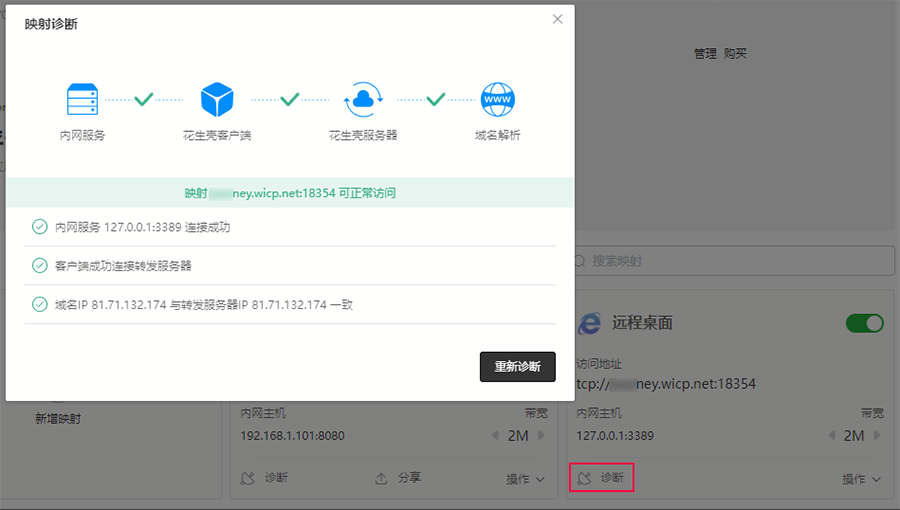Select the 域名IP 与转发服务器IP 一致 text
Screen dimensions: 900x510
pos(204,305)
